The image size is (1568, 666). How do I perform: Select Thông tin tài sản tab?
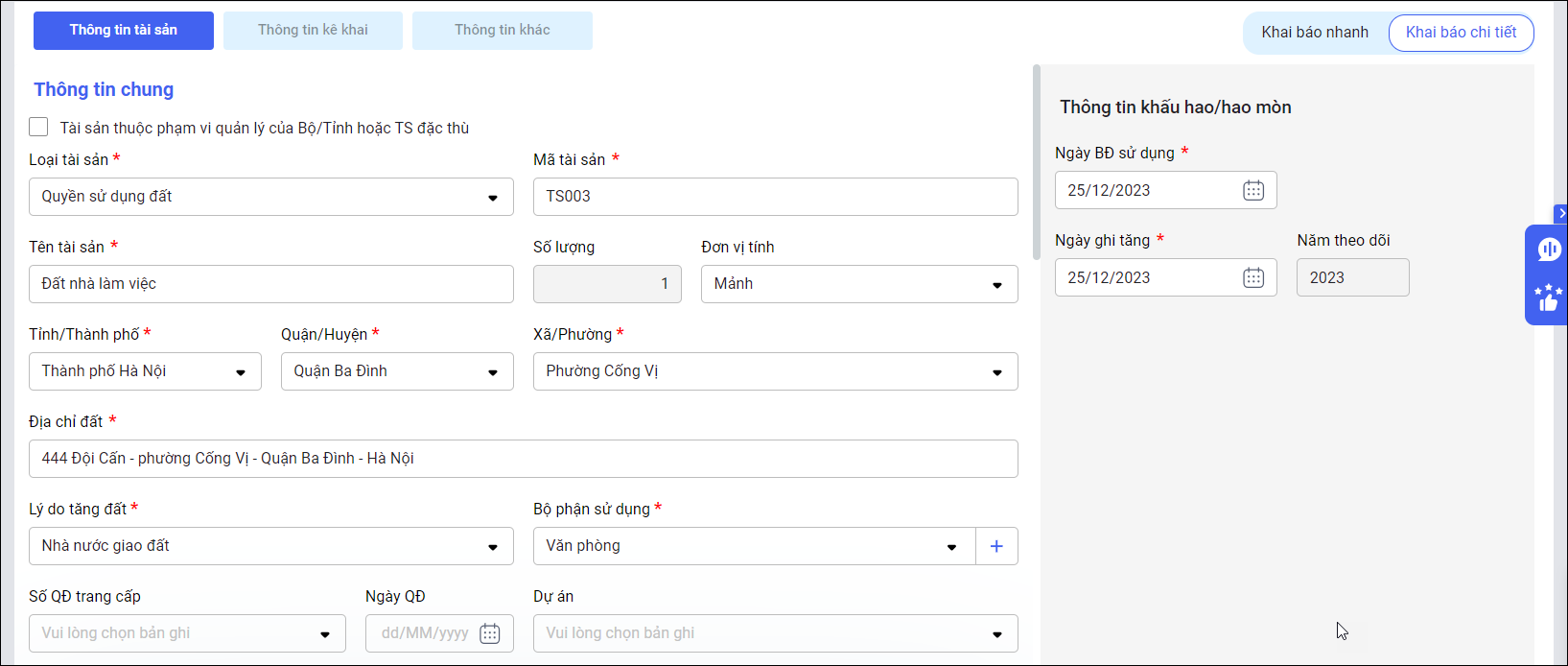point(123,31)
